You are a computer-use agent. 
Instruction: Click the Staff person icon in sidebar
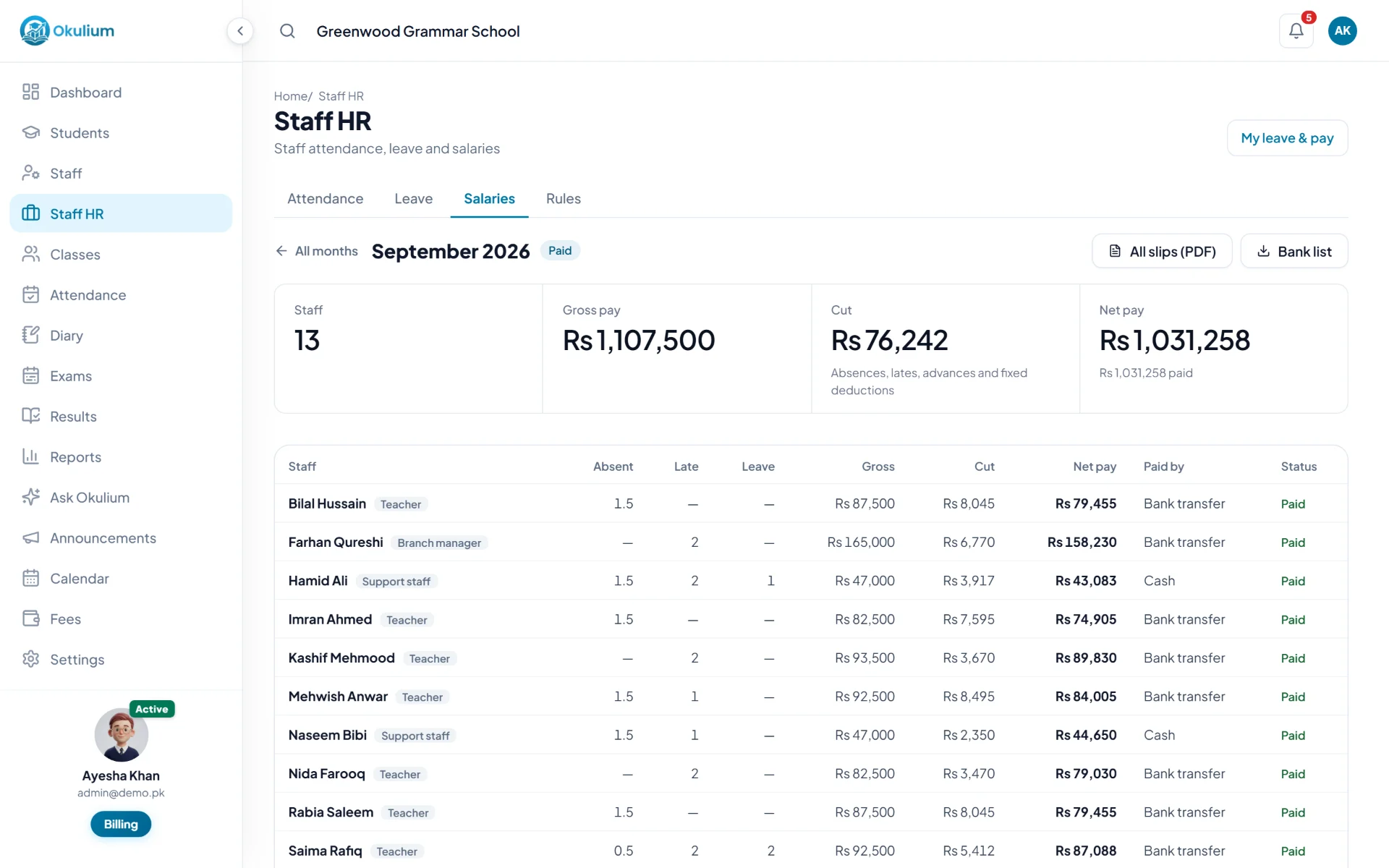pyautogui.click(x=30, y=173)
